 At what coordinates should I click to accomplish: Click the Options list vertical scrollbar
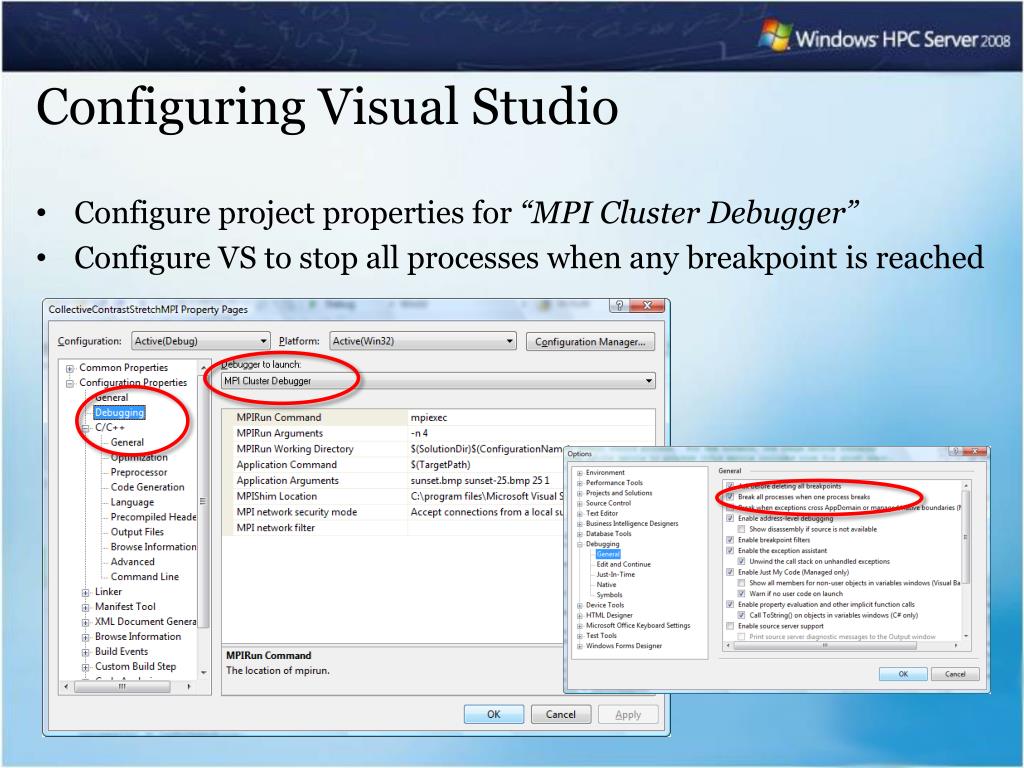tap(966, 560)
